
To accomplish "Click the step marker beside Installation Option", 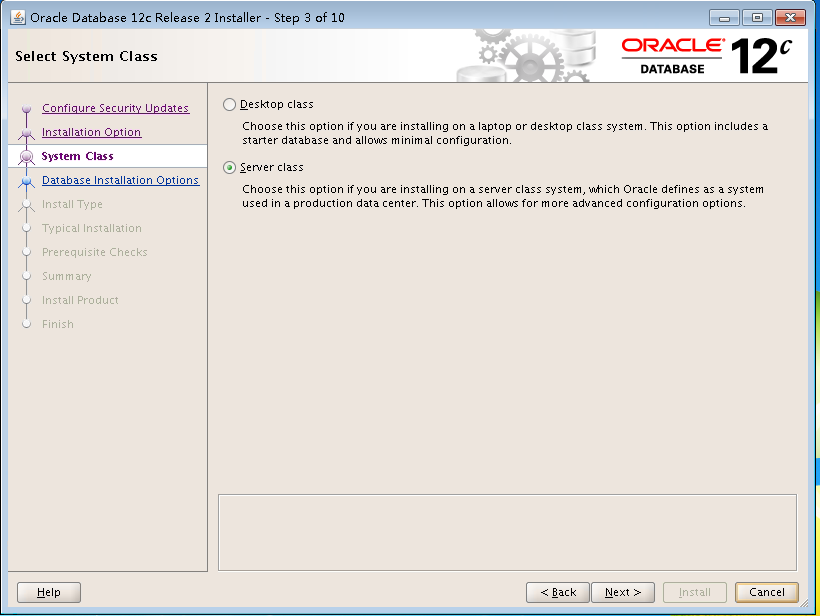I will click(x=25, y=132).
